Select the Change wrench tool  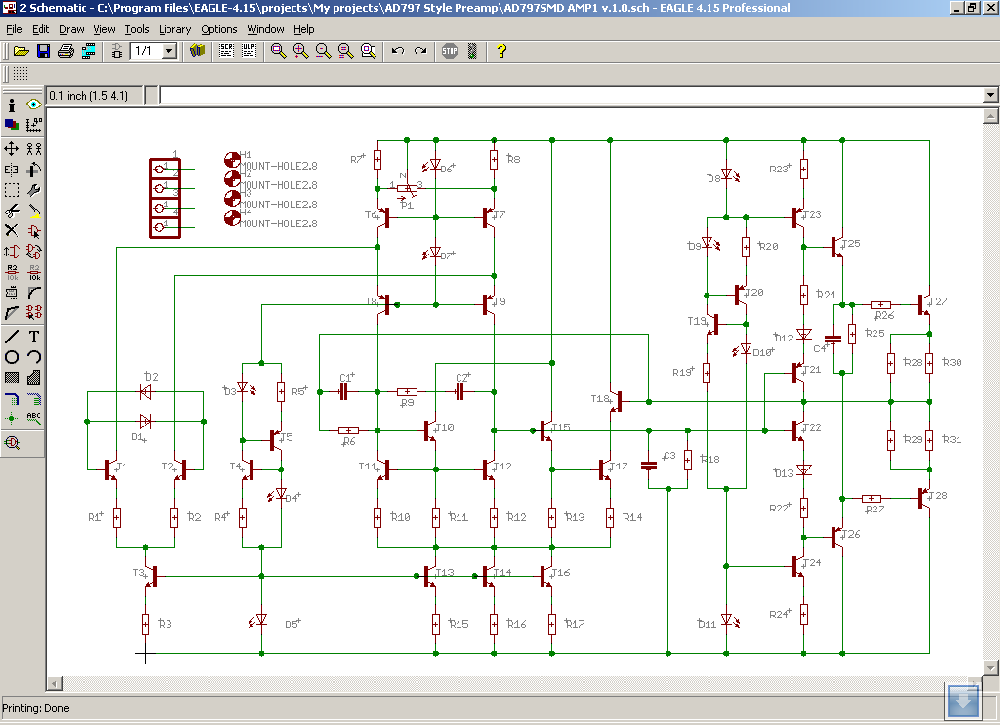pyautogui.click(x=34, y=190)
